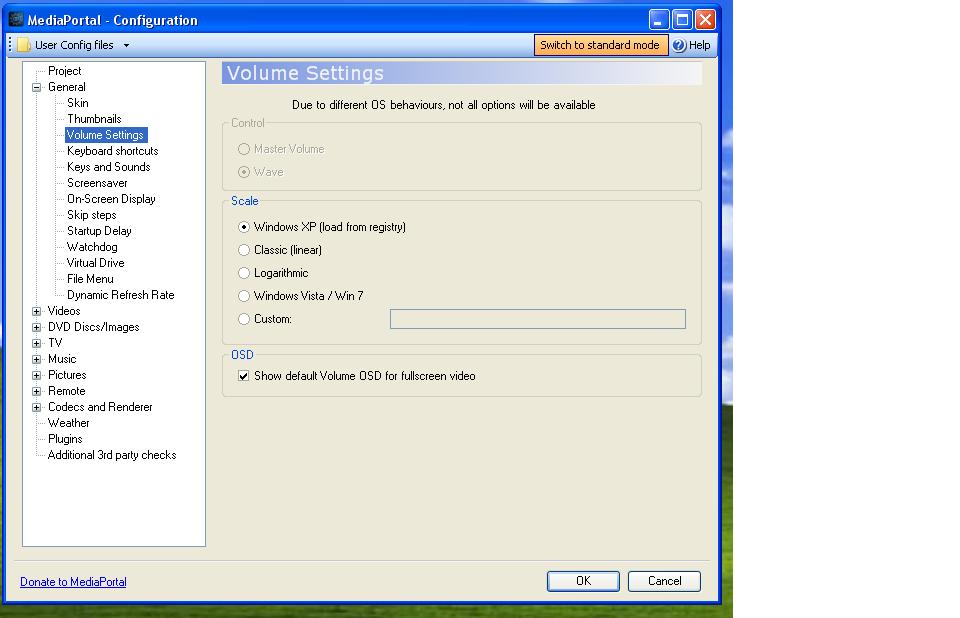Viewport: 960px width, 618px height.
Task: Open Watchdog settings
Action: (x=92, y=247)
